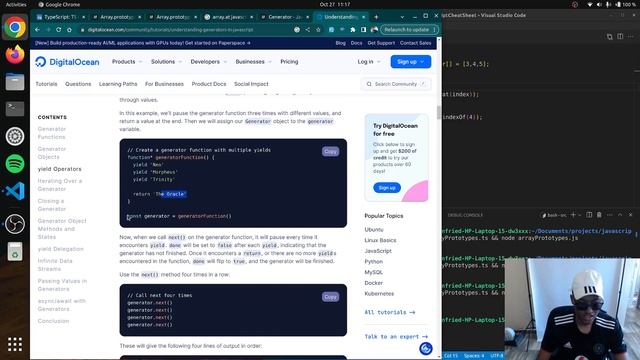This screenshot has height=360, width=640.
Task: Switch to the Generator tab
Action: [x=284, y=17]
